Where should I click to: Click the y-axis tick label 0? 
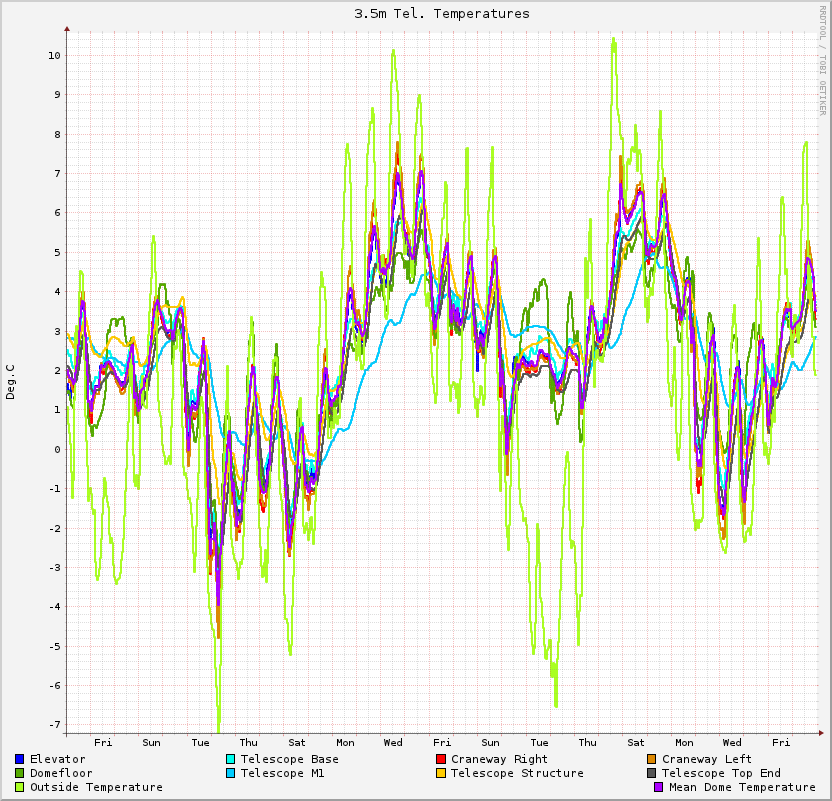[x=57, y=449]
